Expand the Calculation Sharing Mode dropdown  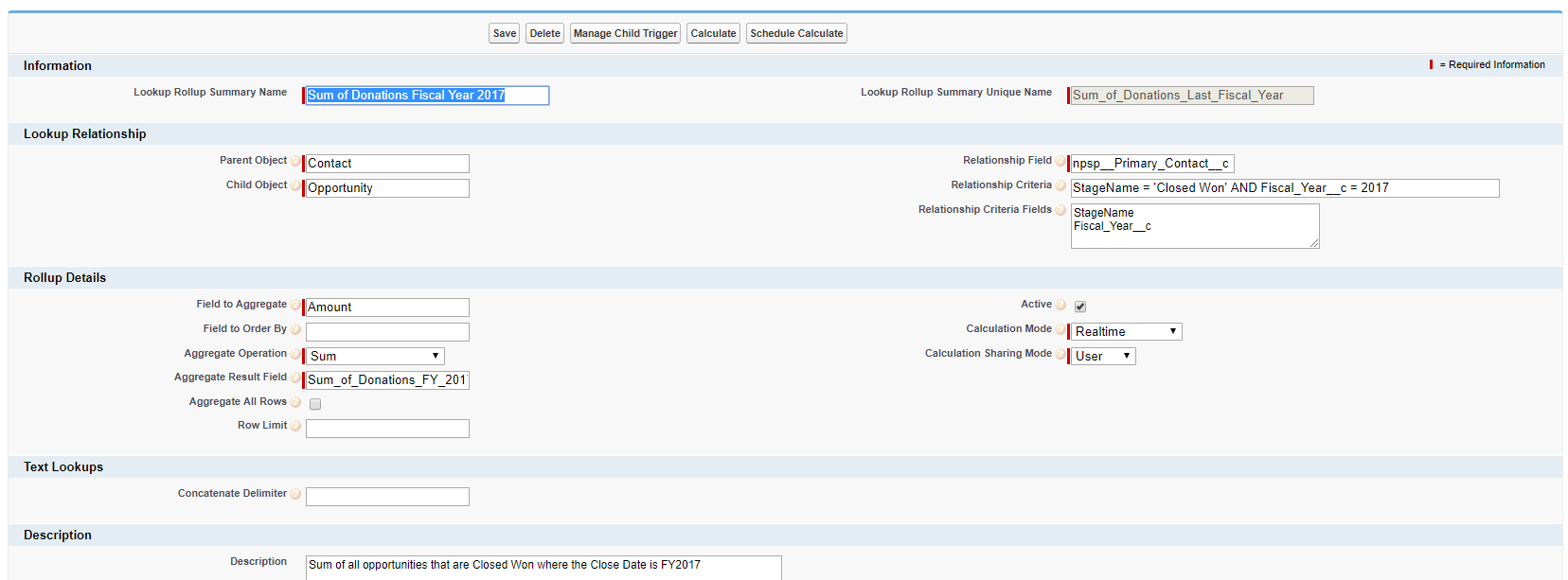(x=1102, y=357)
